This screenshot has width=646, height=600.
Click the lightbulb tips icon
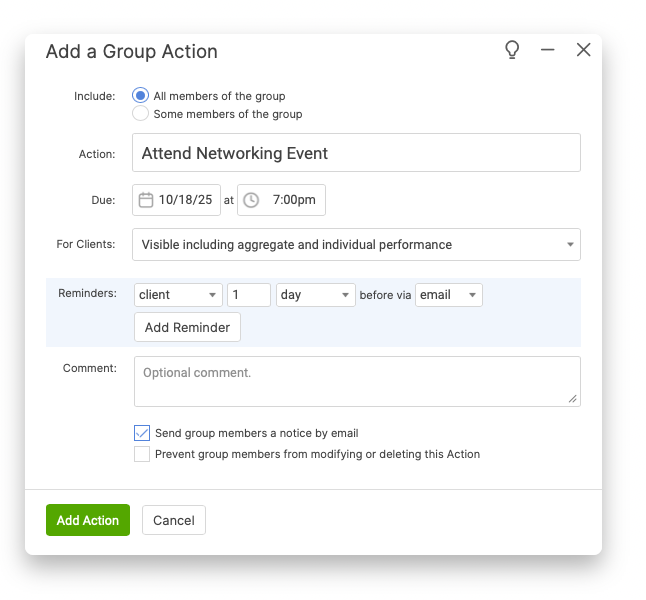pos(512,50)
